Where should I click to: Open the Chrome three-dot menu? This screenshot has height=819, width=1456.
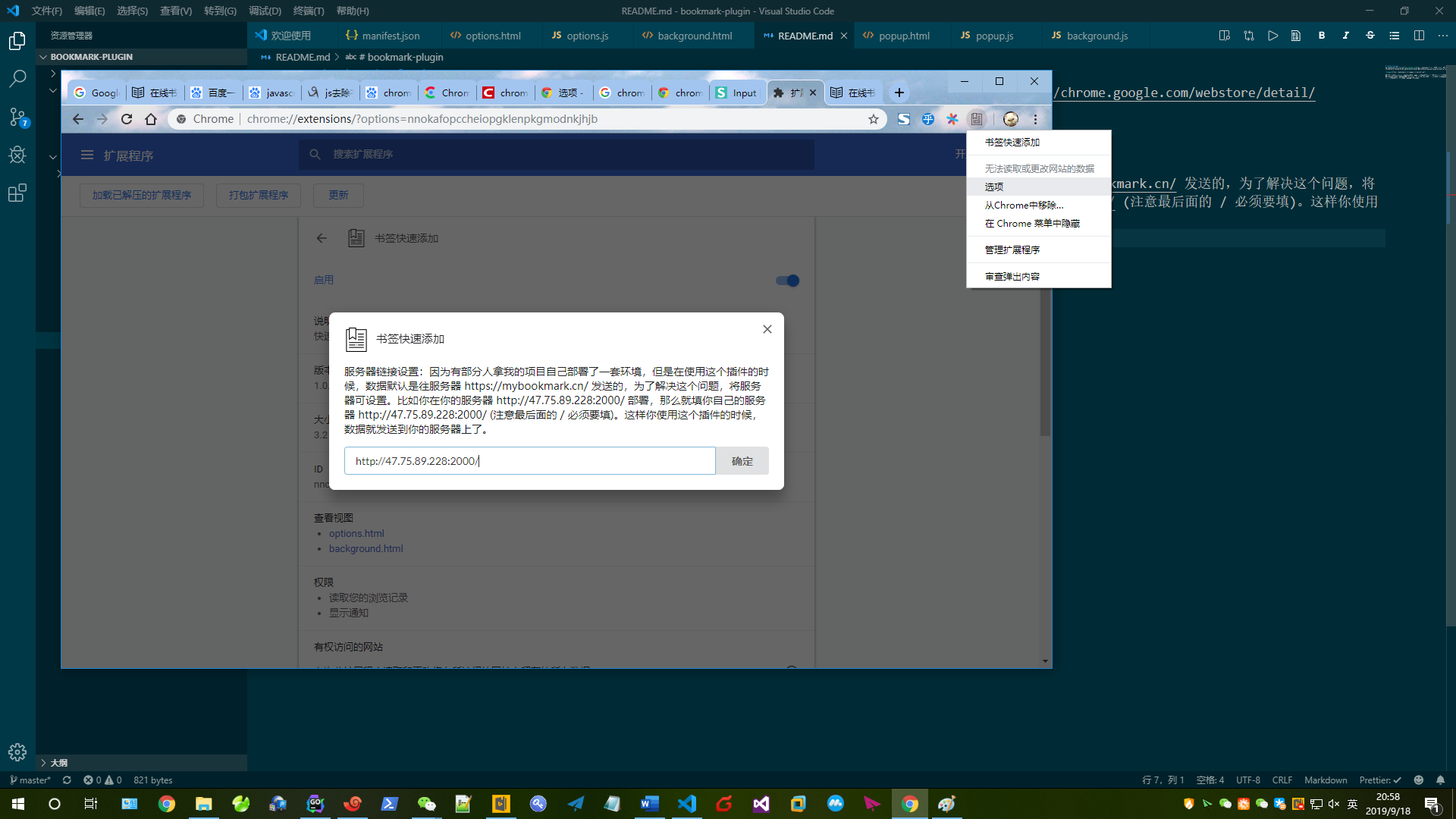point(1035,119)
